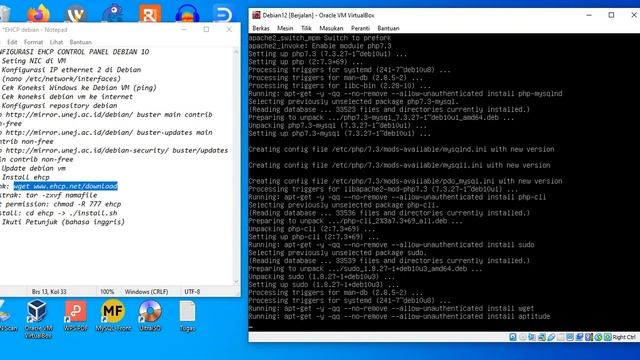The height and width of the screenshot is (360, 640).
Task: Click VirtualBox network adapter status icon
Action: pos(542,337)
